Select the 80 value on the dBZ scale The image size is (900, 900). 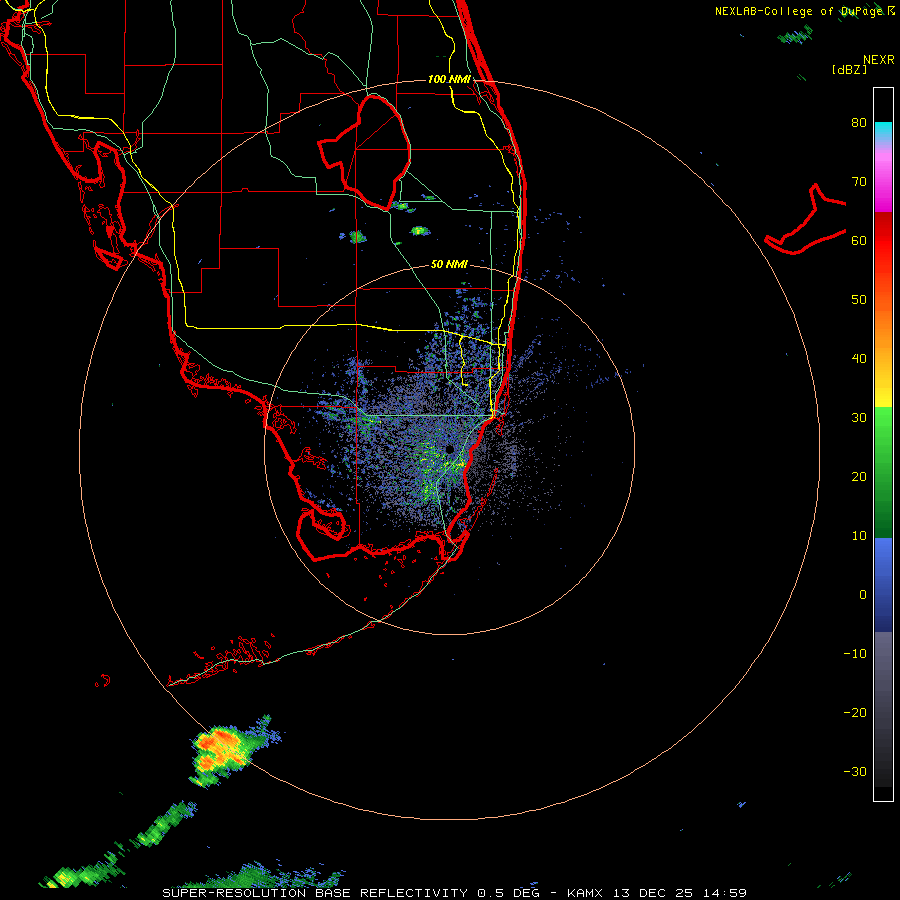(x=859, y=123)
